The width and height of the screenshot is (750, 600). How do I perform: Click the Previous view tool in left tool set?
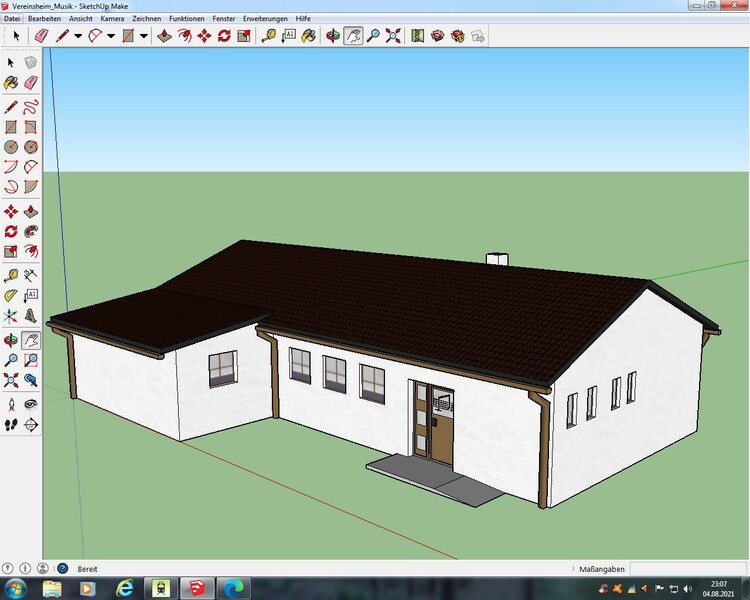31,380
